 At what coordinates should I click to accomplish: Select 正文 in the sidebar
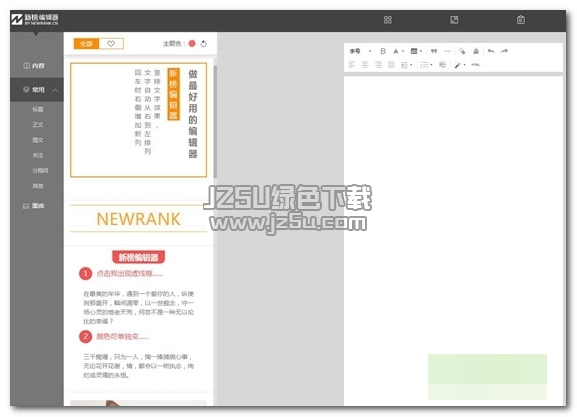[x=38, y=125]
